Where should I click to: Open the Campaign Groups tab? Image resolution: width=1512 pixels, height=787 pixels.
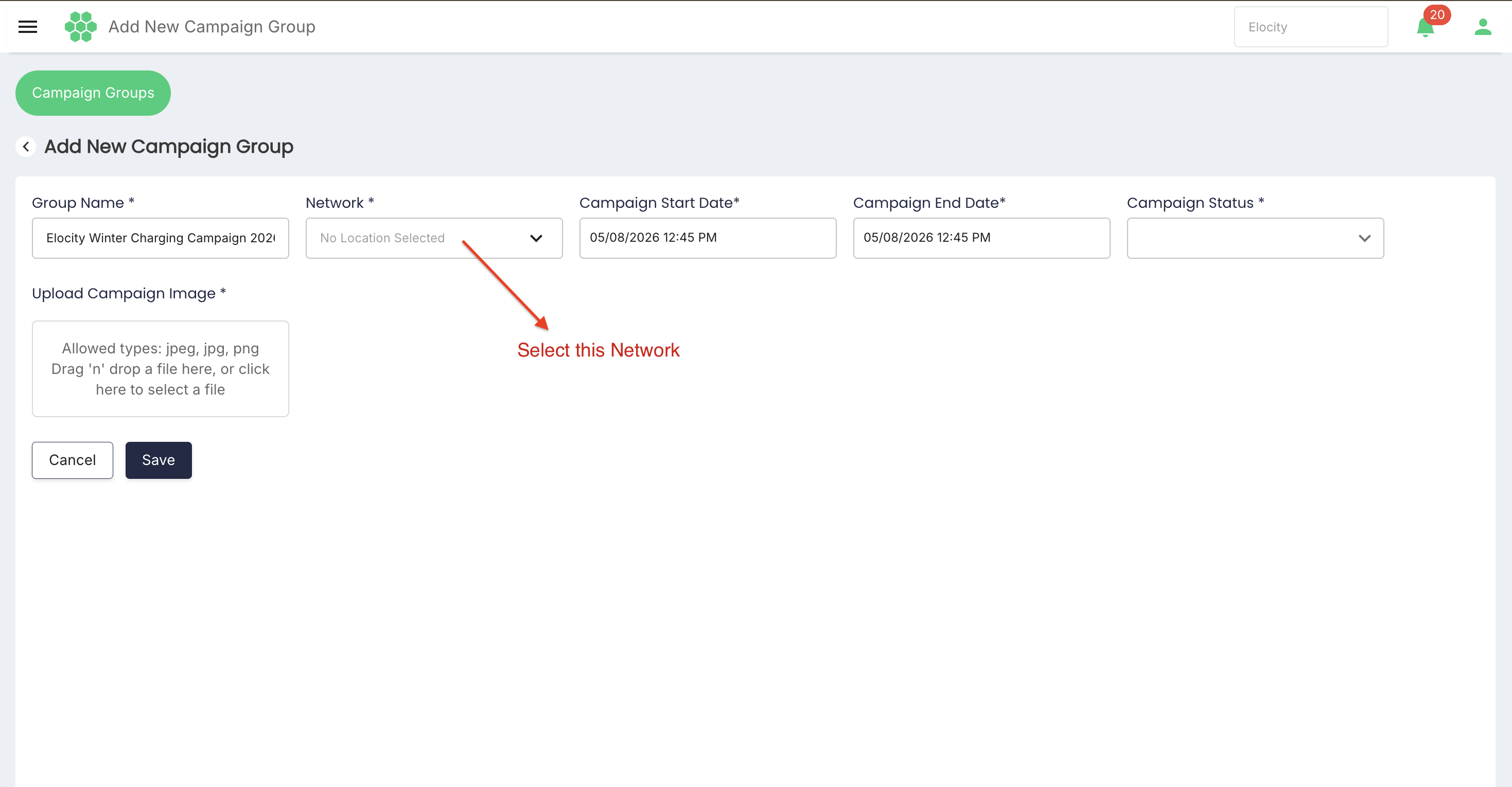(x=93, y=93)
